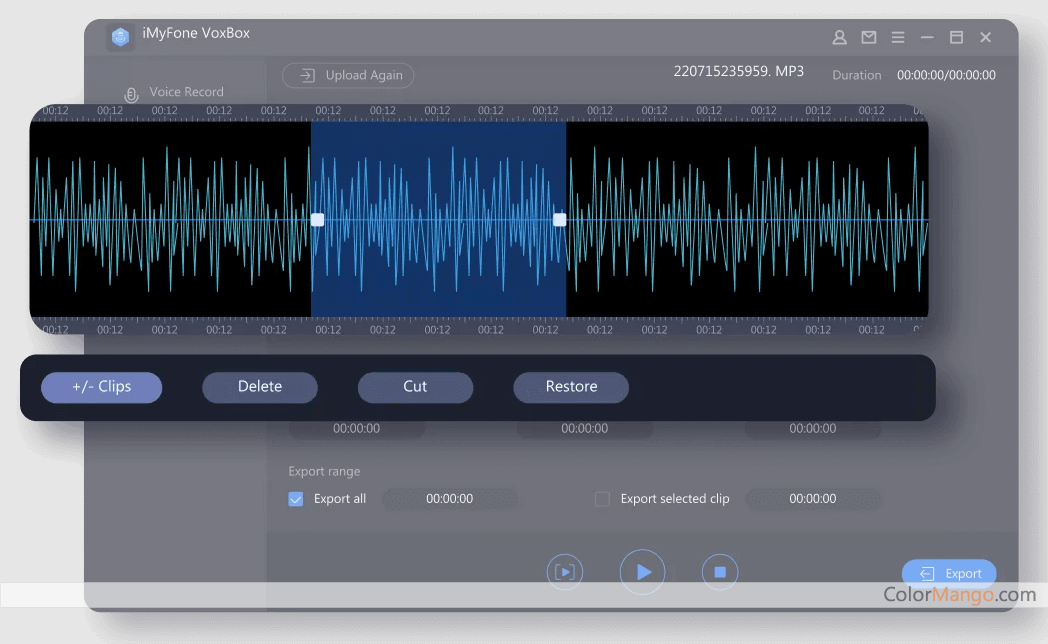
Task: Enable the Export selected clip checkbox
Action: click(602, 499)
